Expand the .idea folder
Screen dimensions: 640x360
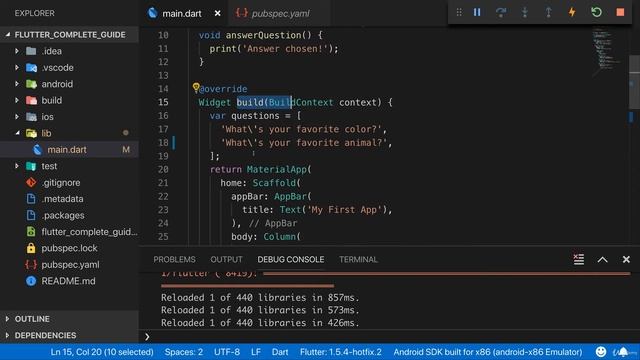(x=17, y=51)
